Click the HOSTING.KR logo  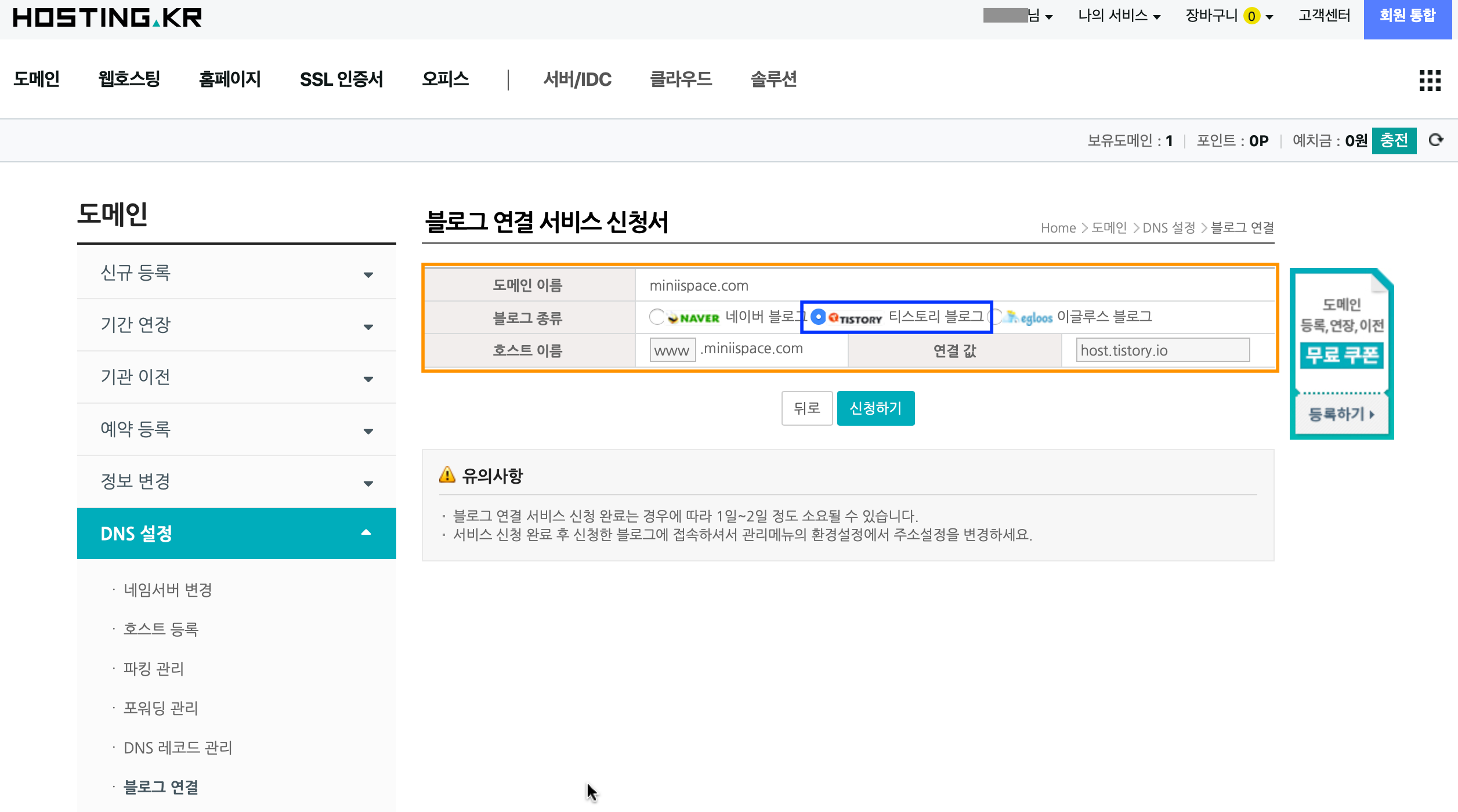point(107,17)
